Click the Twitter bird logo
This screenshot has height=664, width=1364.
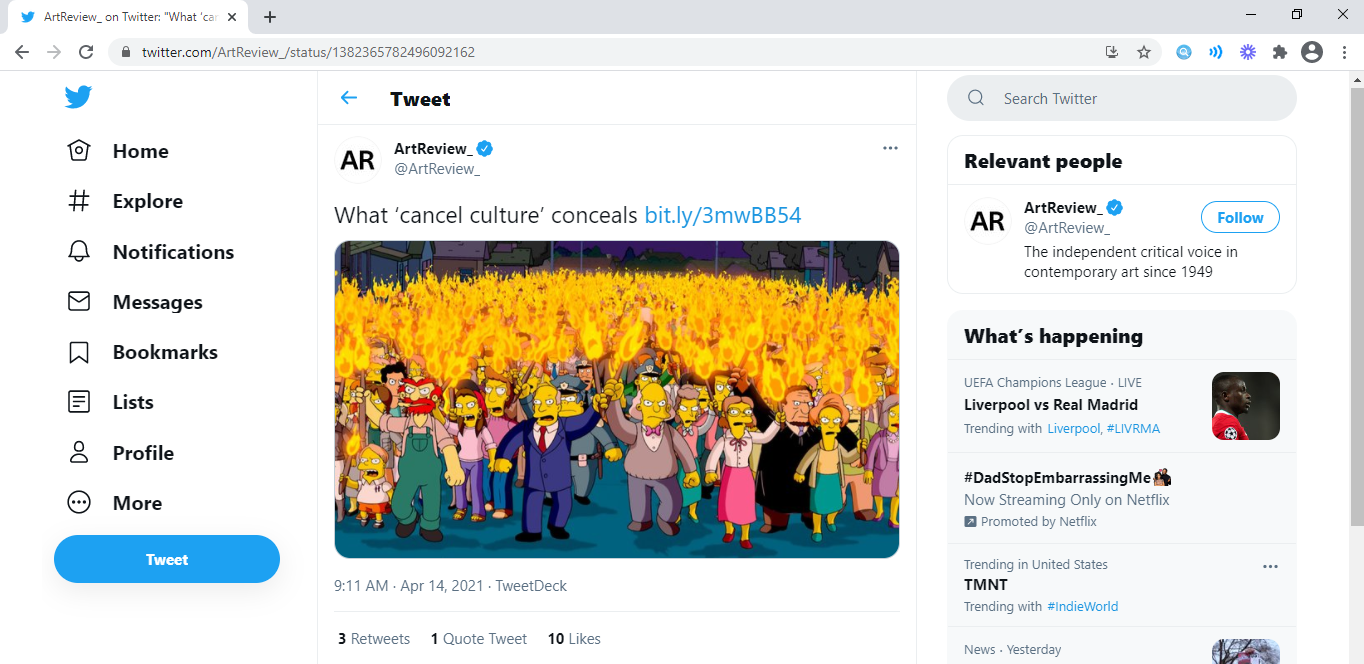78,97
